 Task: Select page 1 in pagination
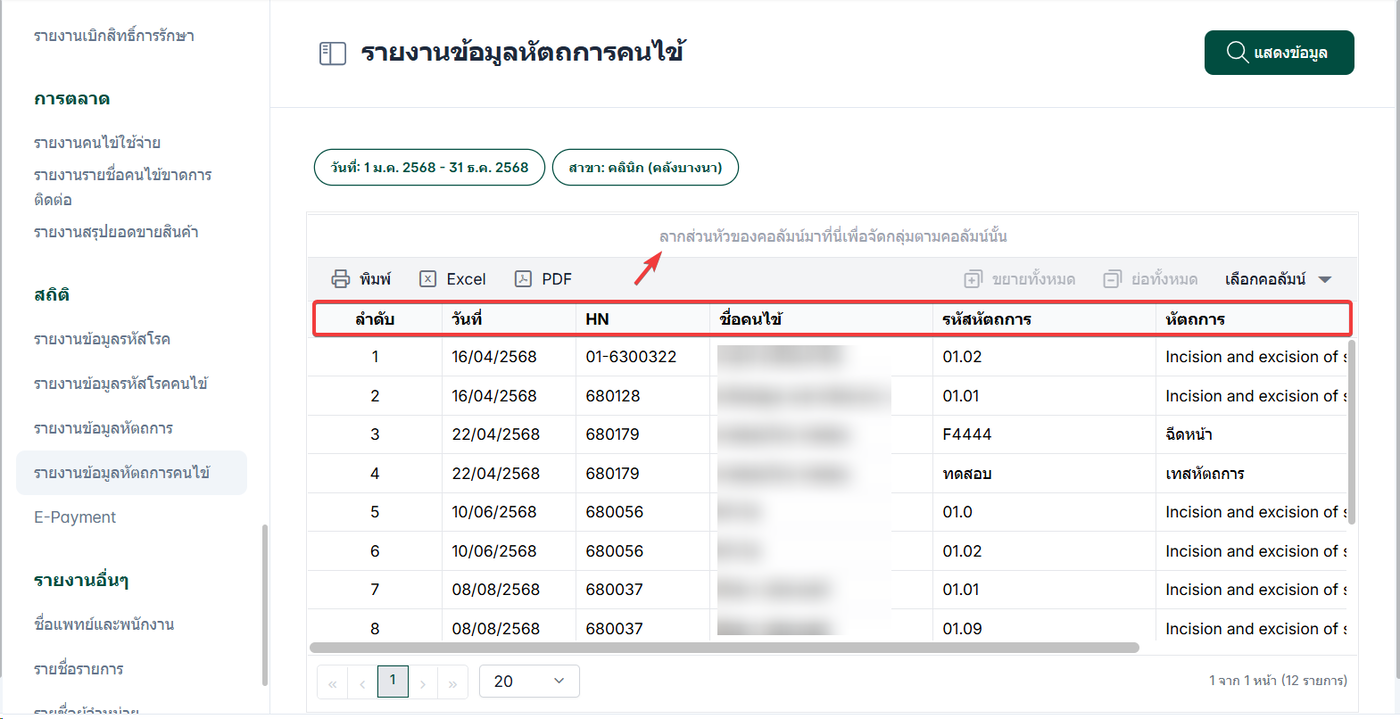[392, 681]
